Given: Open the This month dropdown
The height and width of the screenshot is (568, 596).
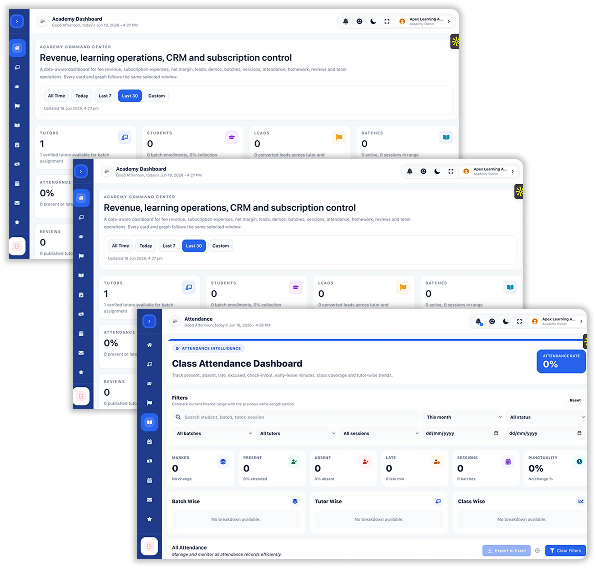Looking at the screenshot, I should coord(464,417).
